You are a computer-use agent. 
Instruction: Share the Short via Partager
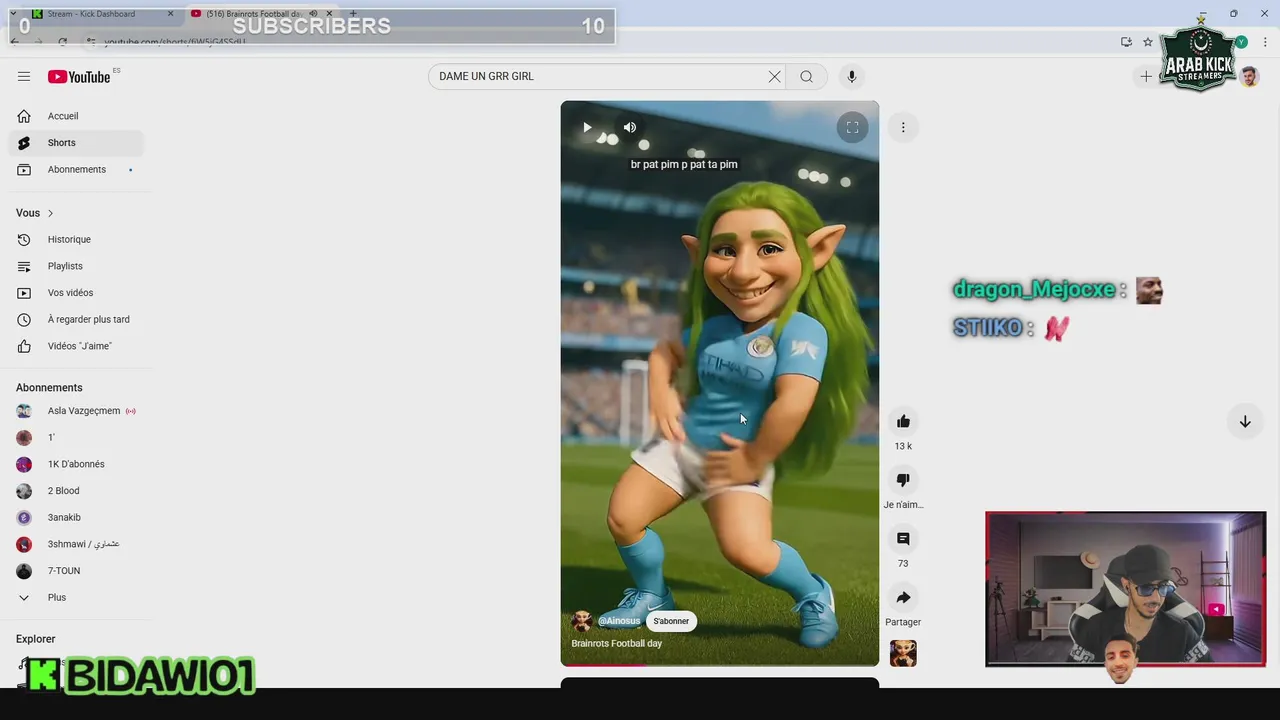(903, 598)
